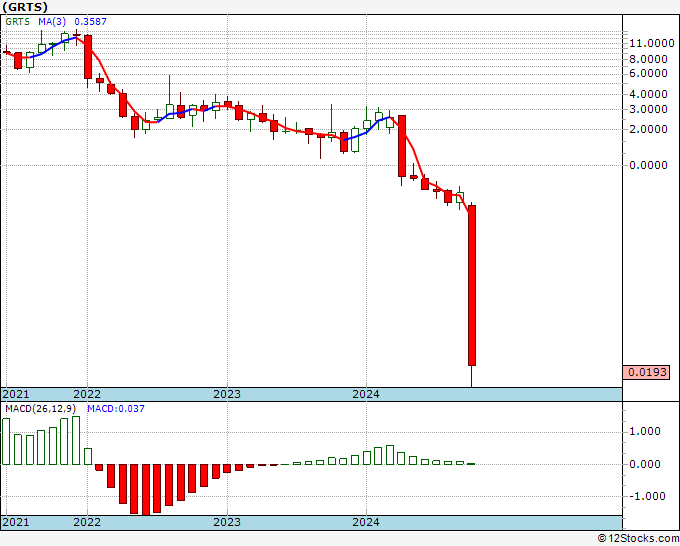680x546 pixels.
Task: Click the 2.0000 price axis label
Action: tap(648, 129)
